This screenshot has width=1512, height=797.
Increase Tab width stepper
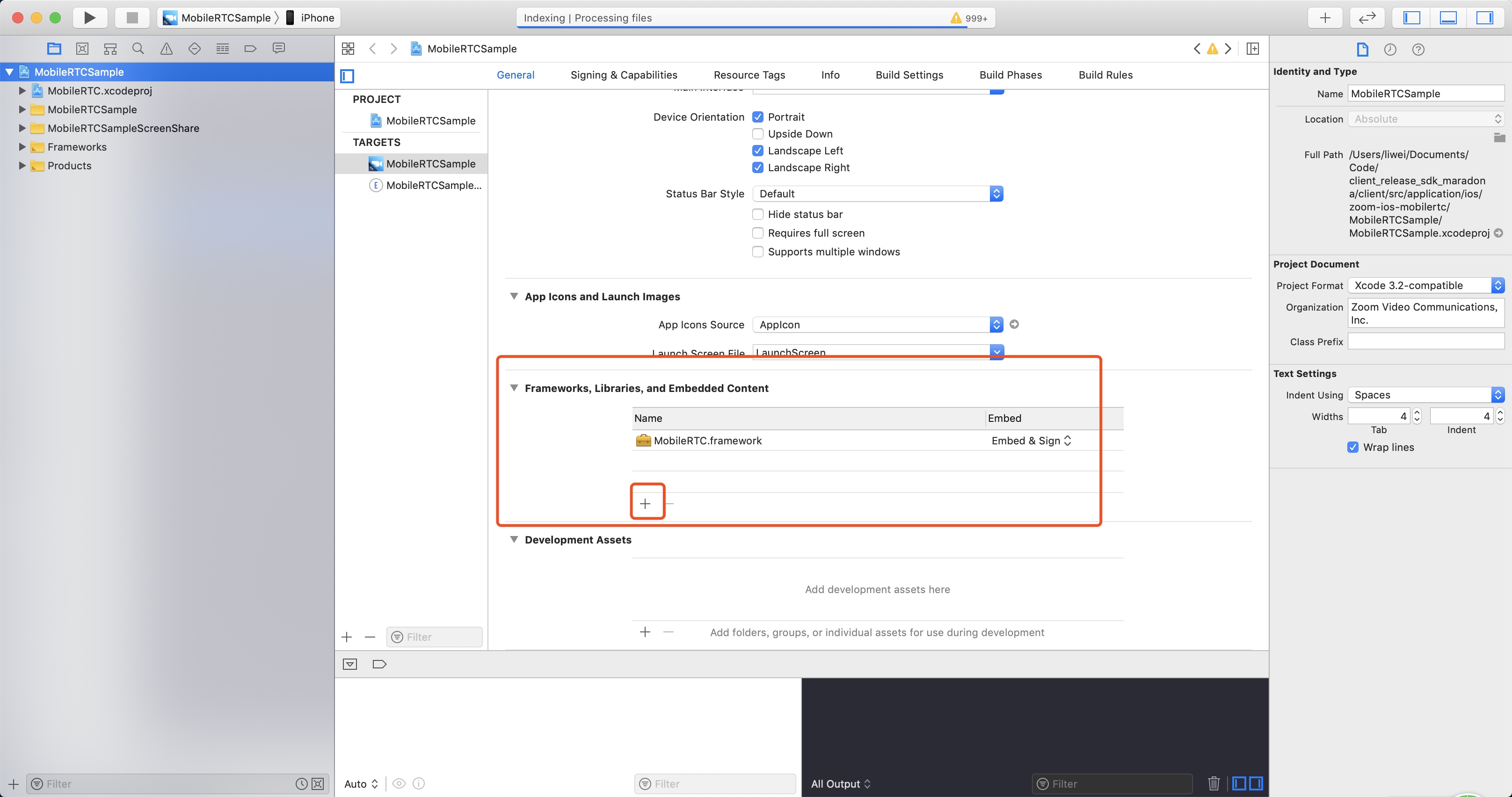[x=1417, y=413]
